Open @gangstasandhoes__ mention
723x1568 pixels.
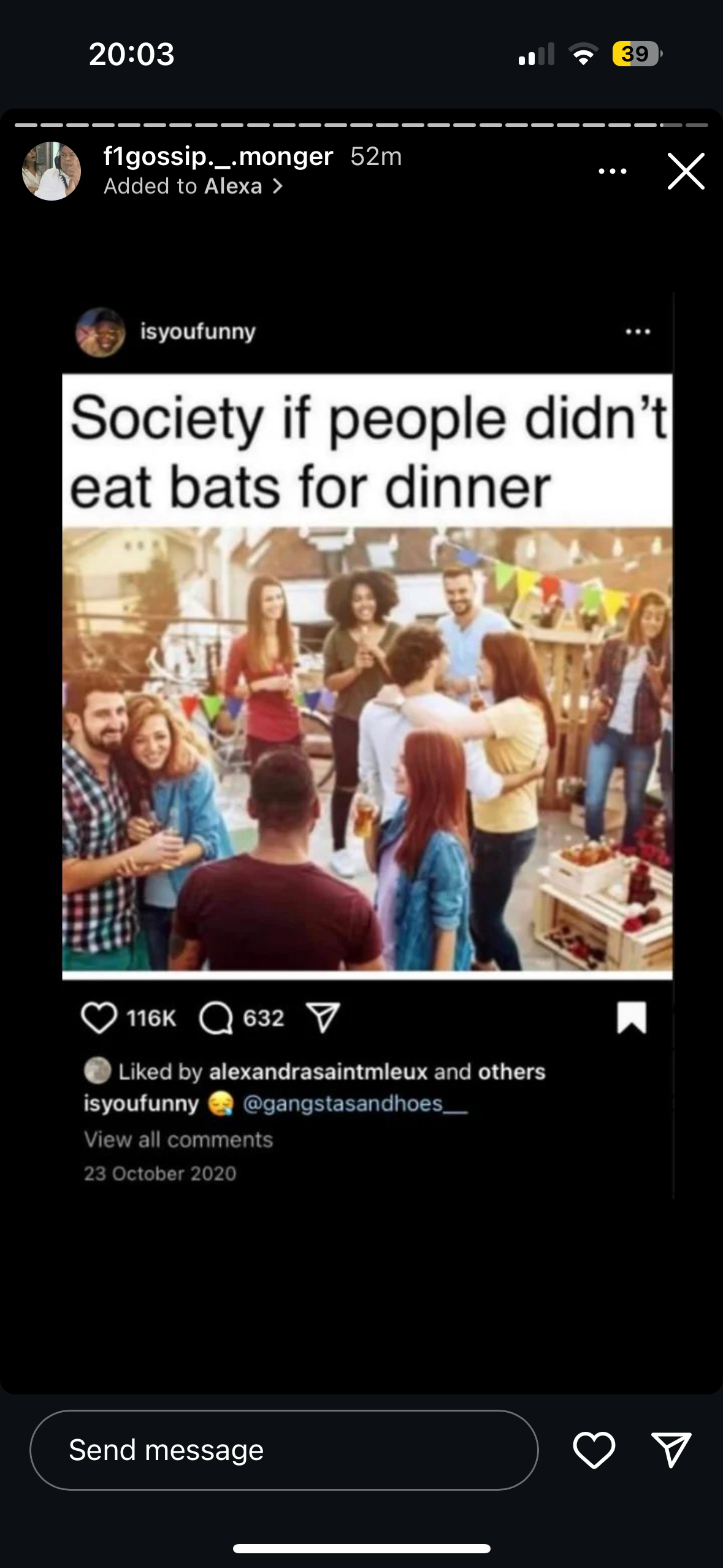(x=355, y=1104)
